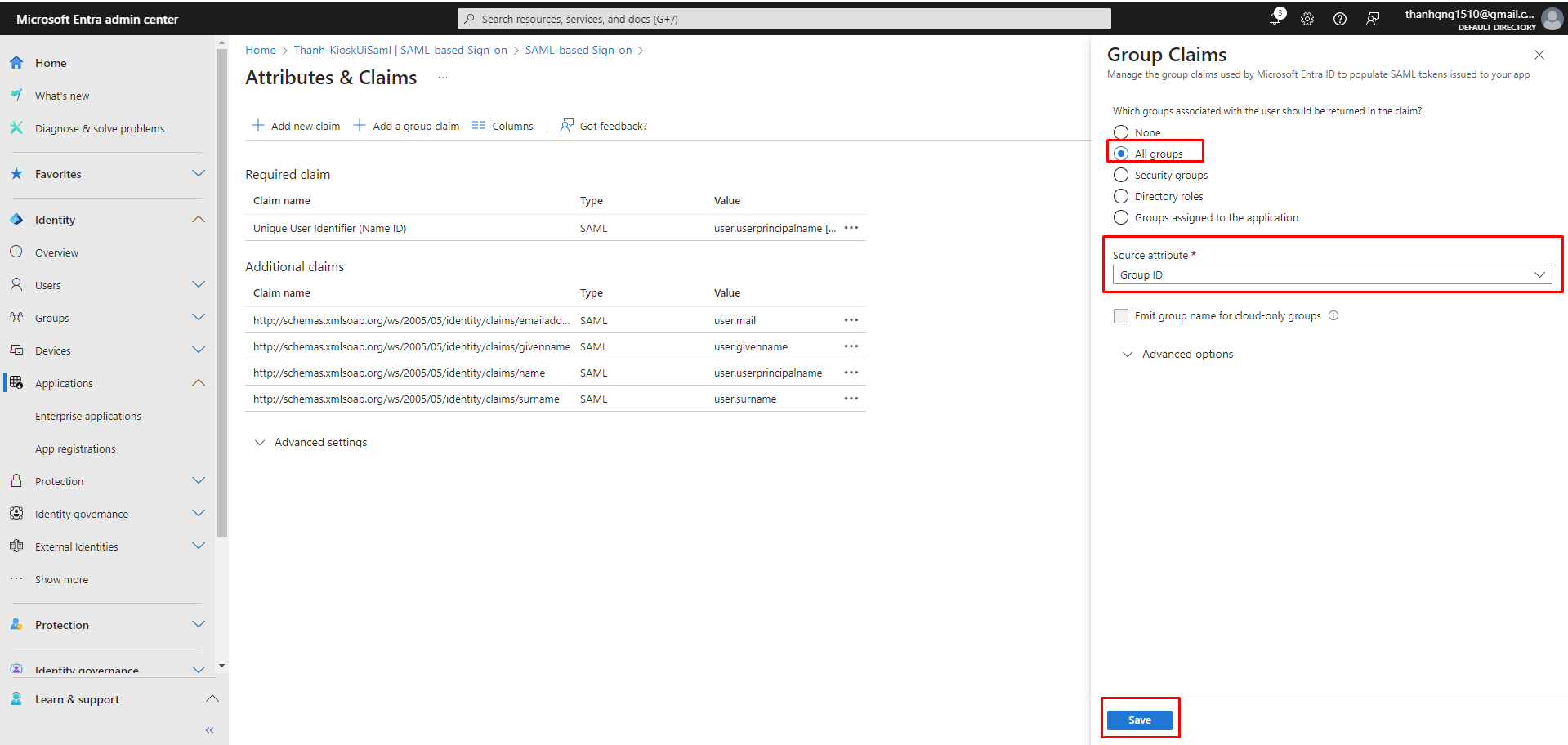Viewport: 1568px width, 745px height.
Task: Open What's new menu item
Action: coord(62,96)
